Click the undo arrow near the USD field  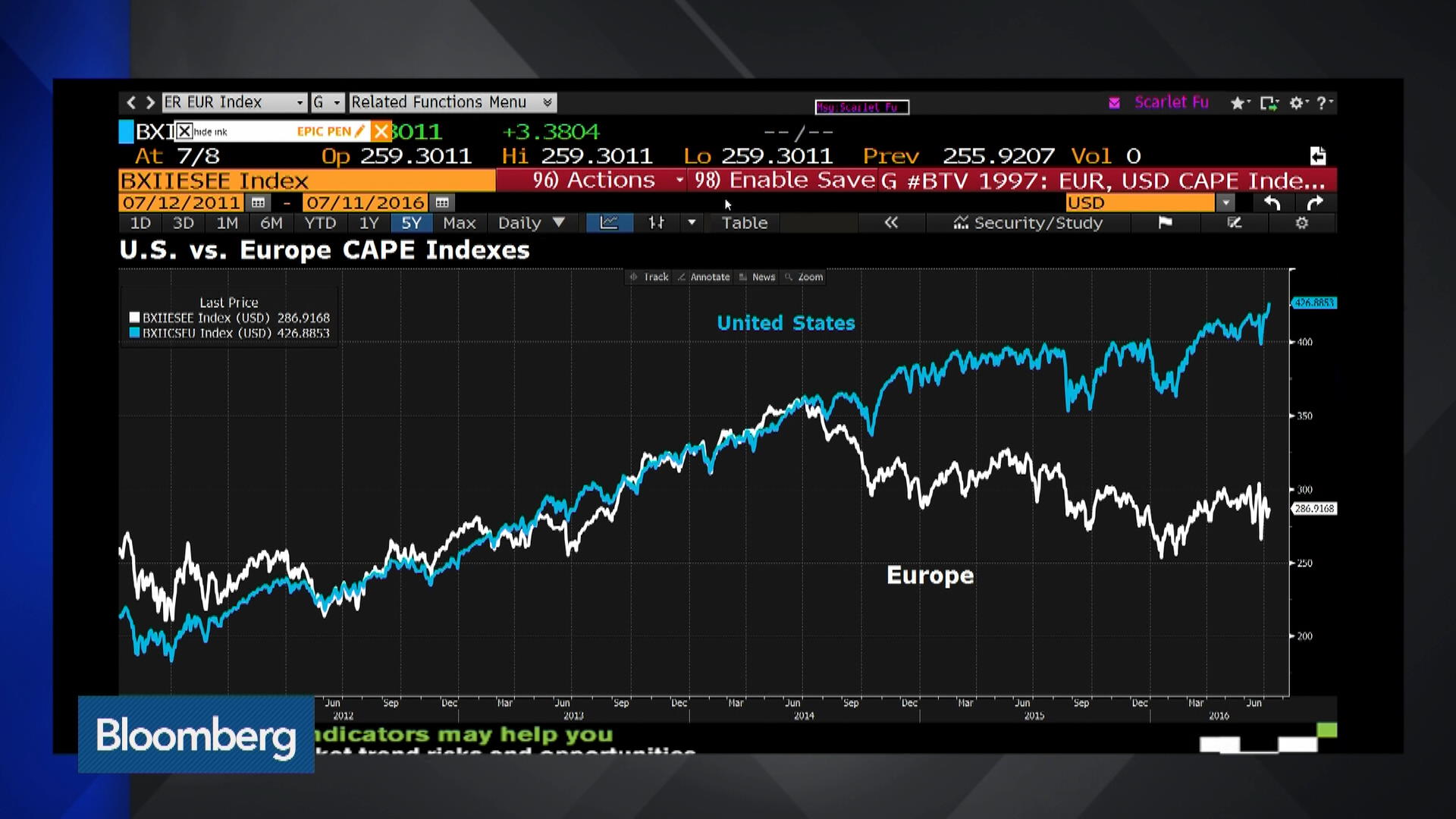click(x=1272, y=202)
